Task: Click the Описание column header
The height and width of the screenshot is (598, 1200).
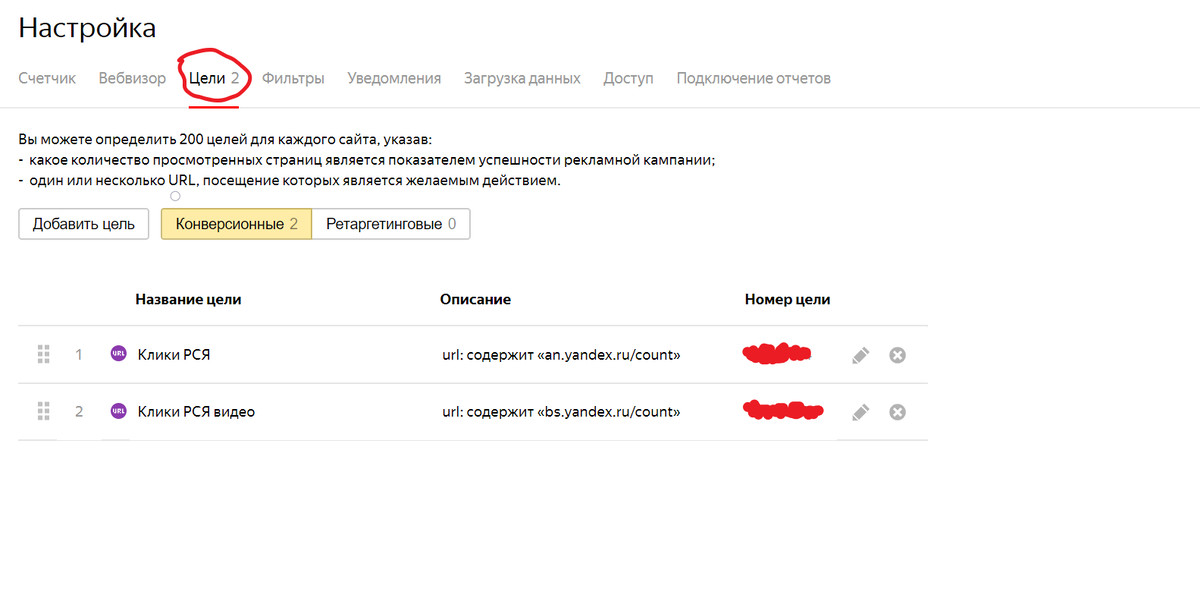Action: 475,299
